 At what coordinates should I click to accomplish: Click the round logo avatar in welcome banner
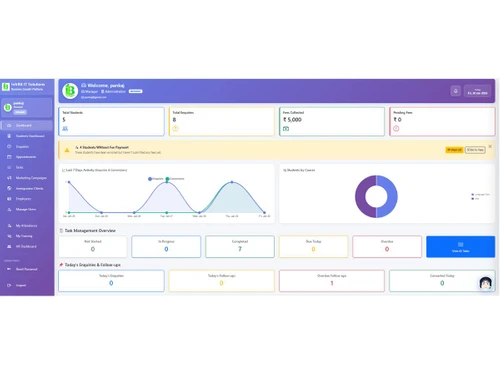point(70,91)
